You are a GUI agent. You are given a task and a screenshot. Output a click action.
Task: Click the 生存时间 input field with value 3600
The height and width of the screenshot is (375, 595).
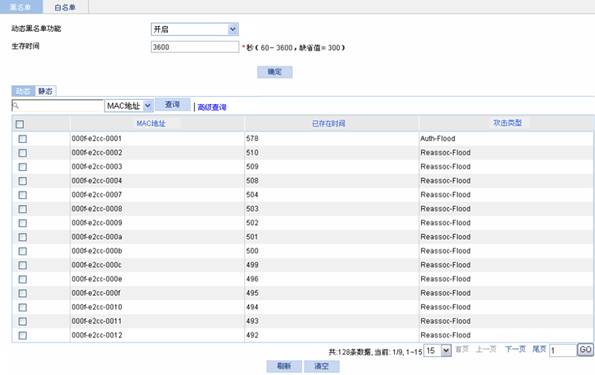click(195, 47)
